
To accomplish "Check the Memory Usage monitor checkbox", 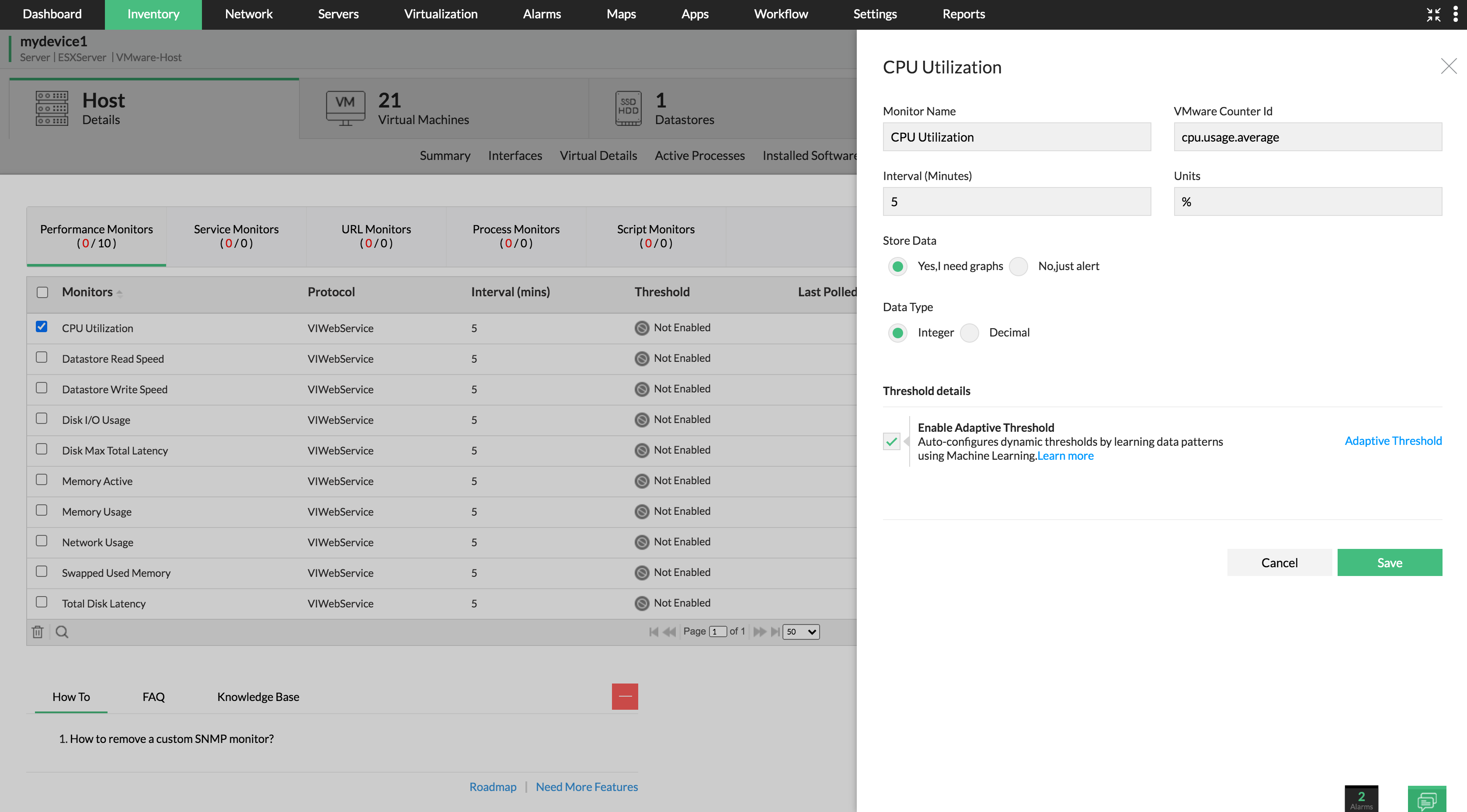I will [42, 510].
